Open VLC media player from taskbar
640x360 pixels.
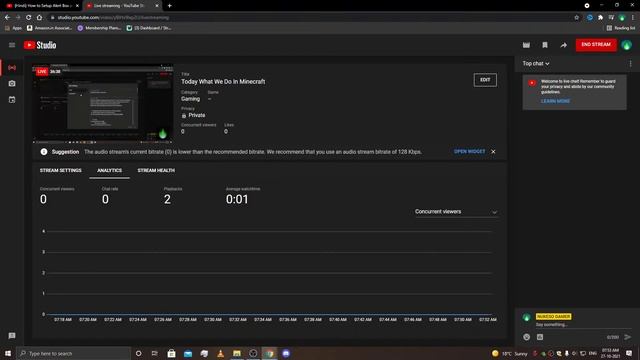tap(220, 353)
